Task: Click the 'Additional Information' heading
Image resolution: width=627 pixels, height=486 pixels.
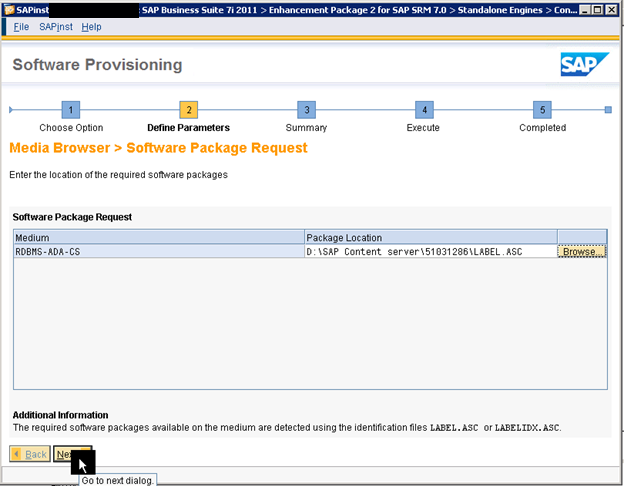Action: pyautogui.click(x=60, y=415)
